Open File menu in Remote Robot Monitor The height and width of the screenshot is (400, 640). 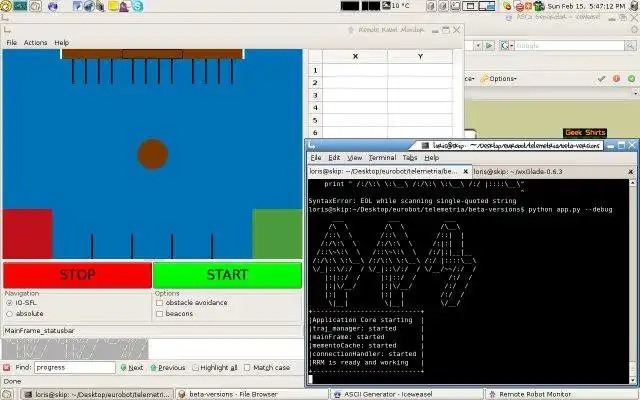click(x=11, y=42)
